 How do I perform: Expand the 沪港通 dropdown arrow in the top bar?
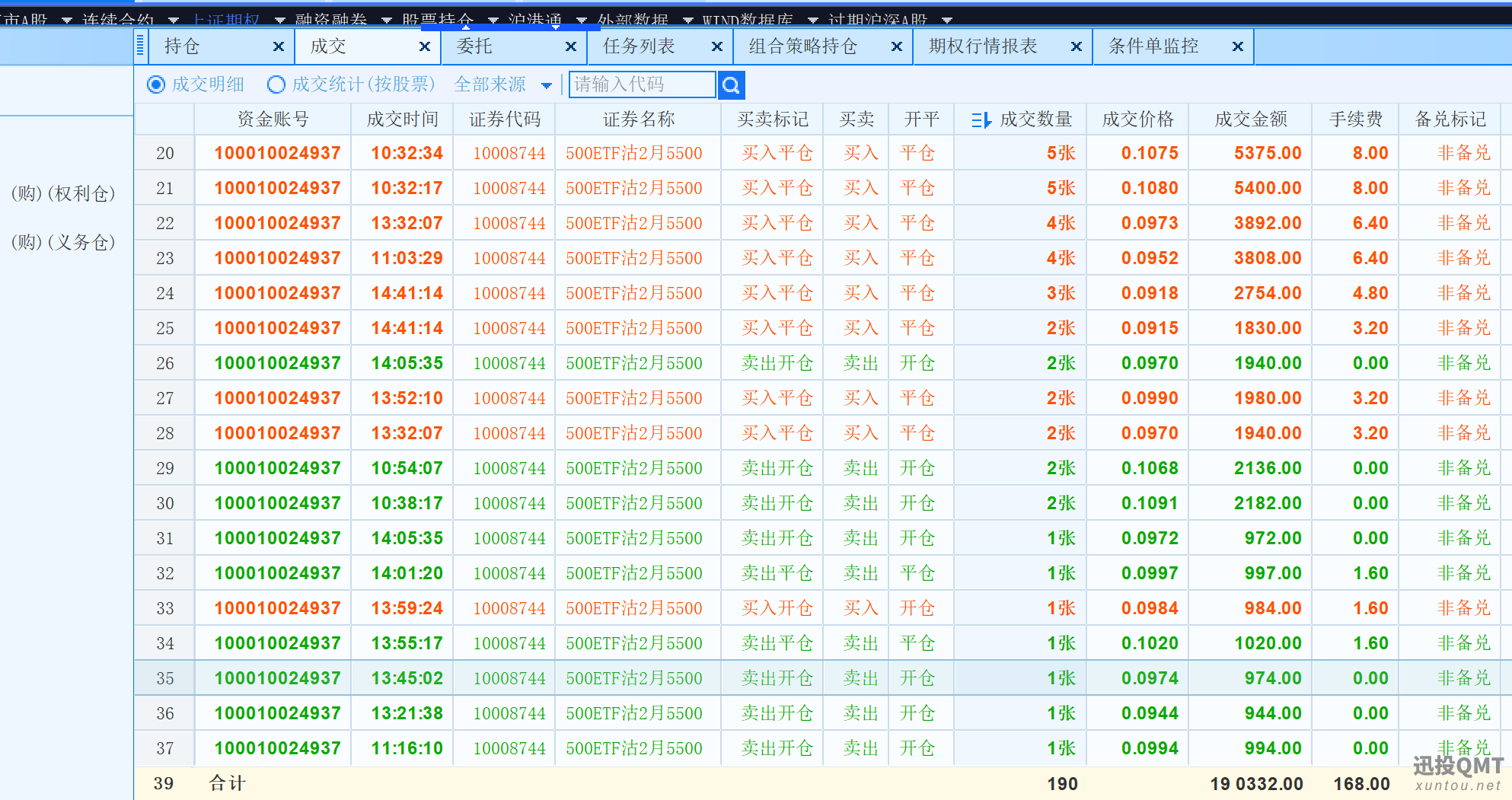[582, 20]
